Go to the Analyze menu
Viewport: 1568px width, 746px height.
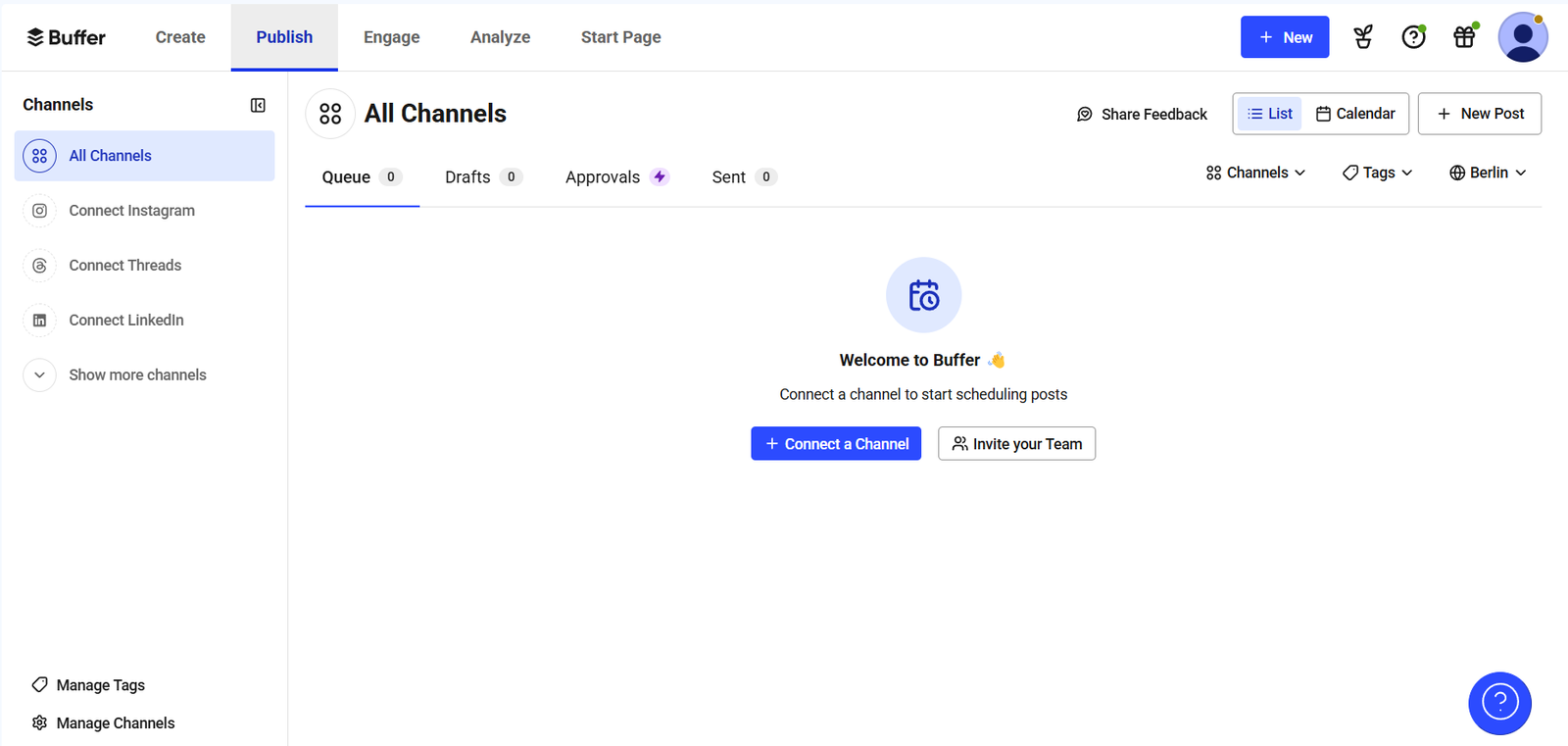500,37
